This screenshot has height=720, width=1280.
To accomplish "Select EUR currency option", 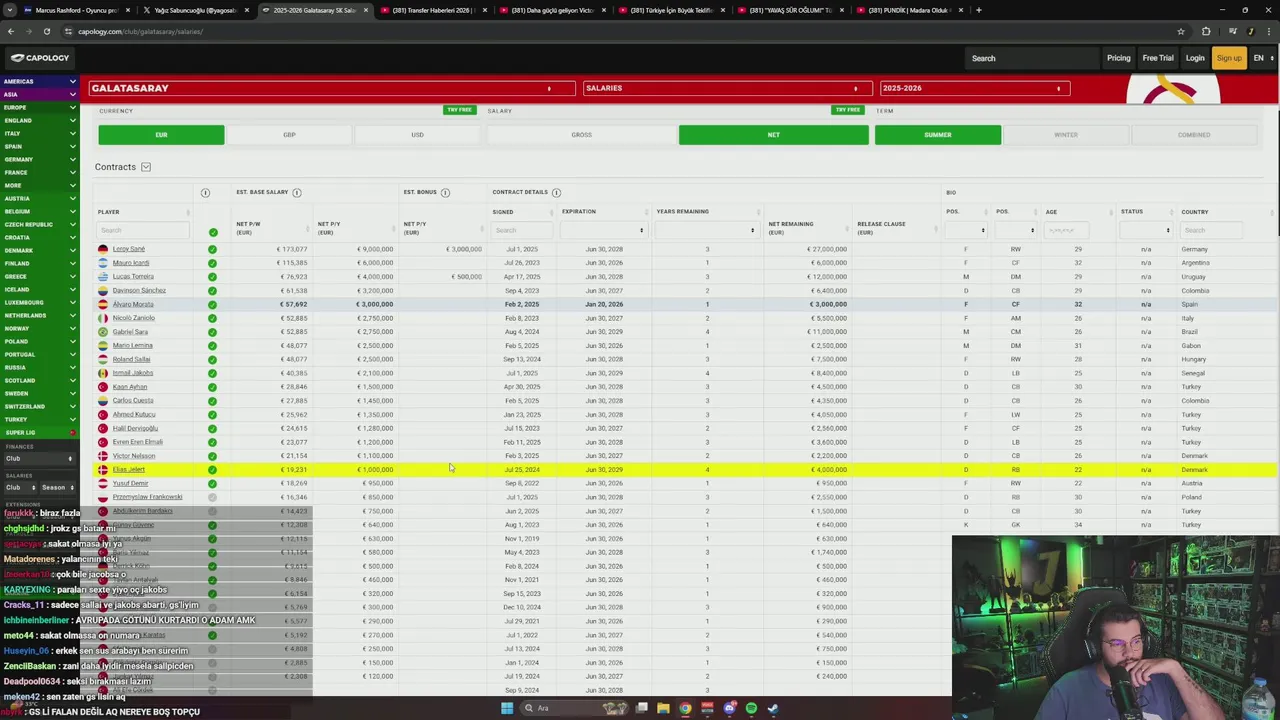I will click(161, 134).
